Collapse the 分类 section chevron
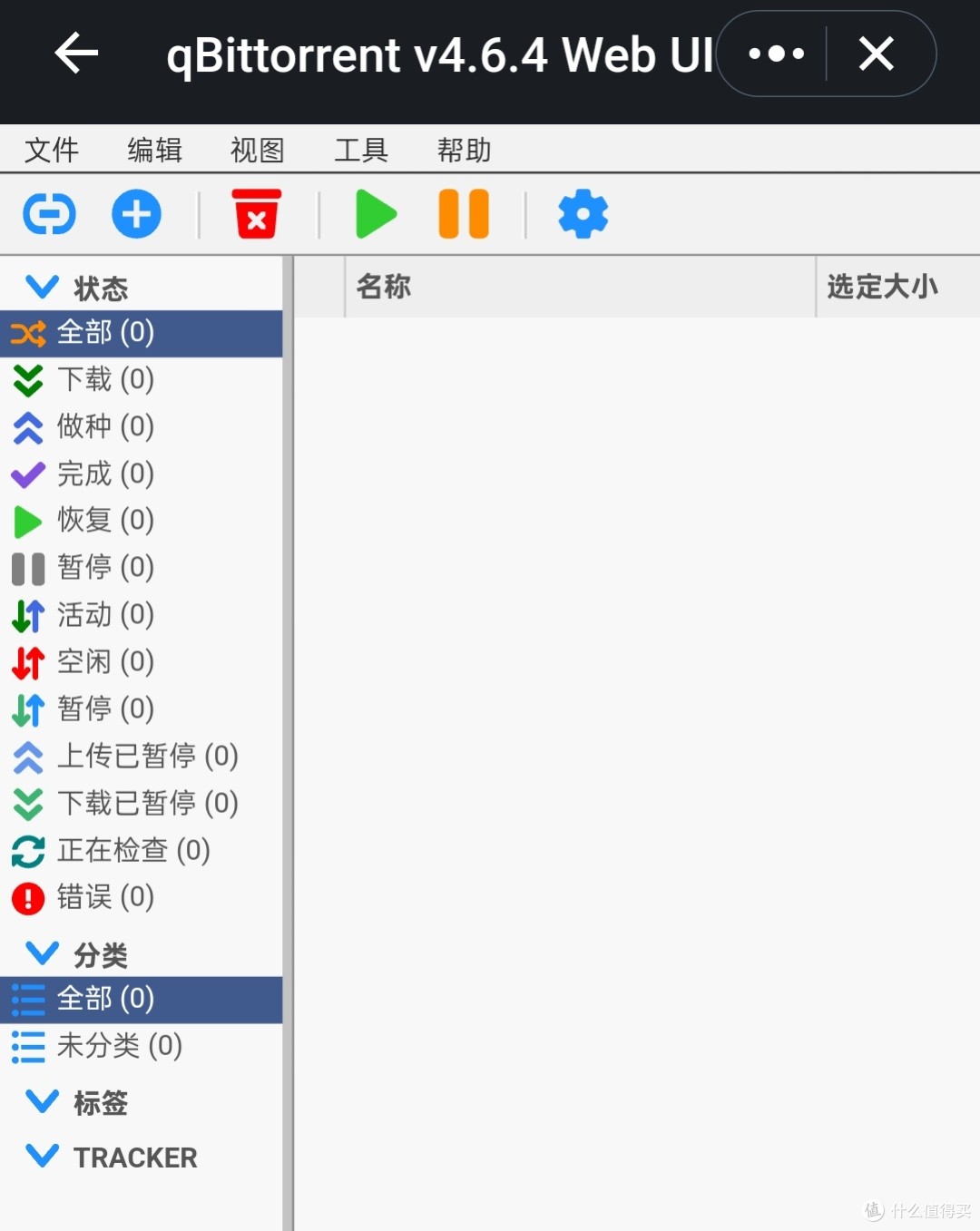 [x=43, y=953]
